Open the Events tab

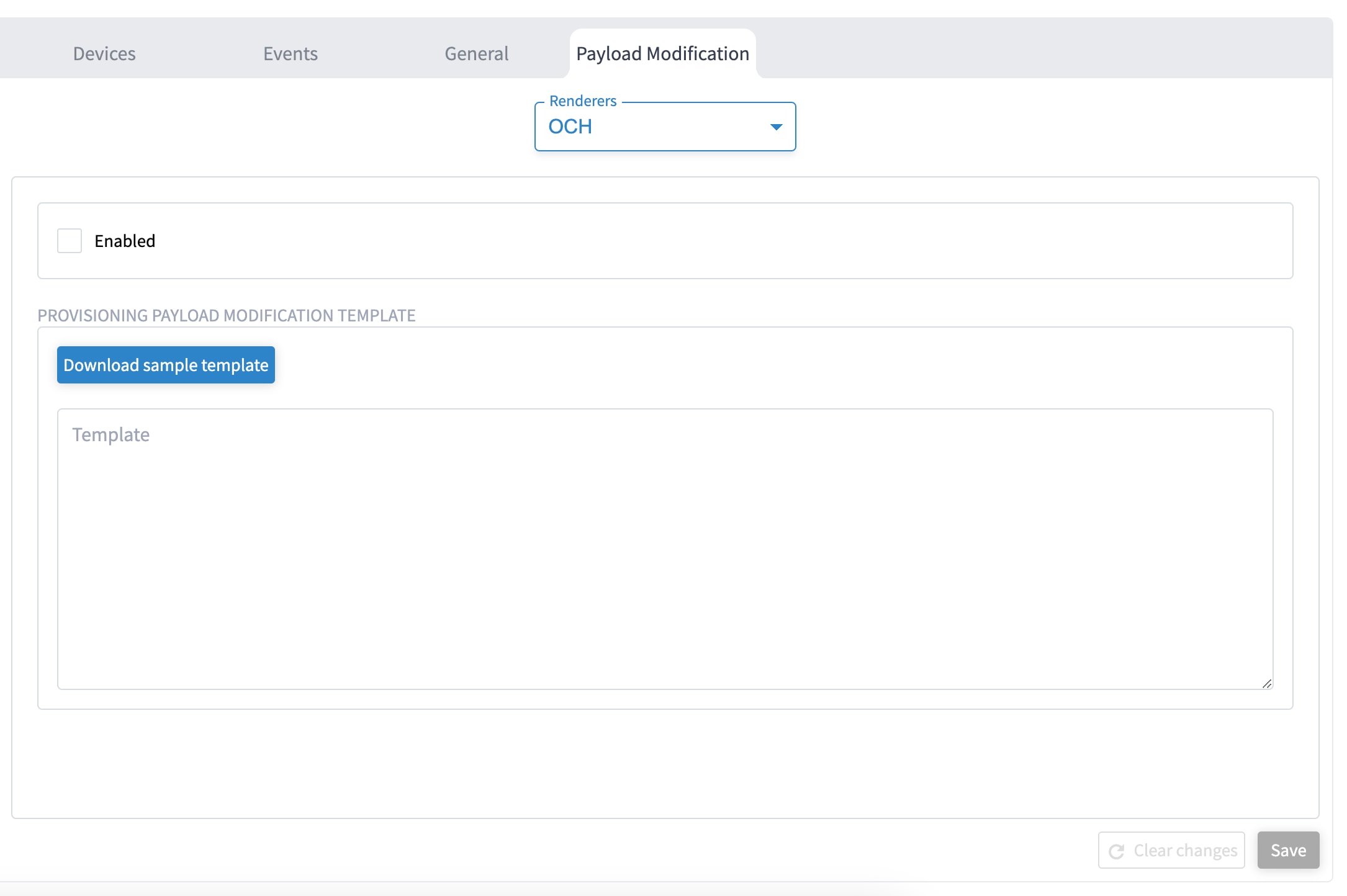coord(290,54)
